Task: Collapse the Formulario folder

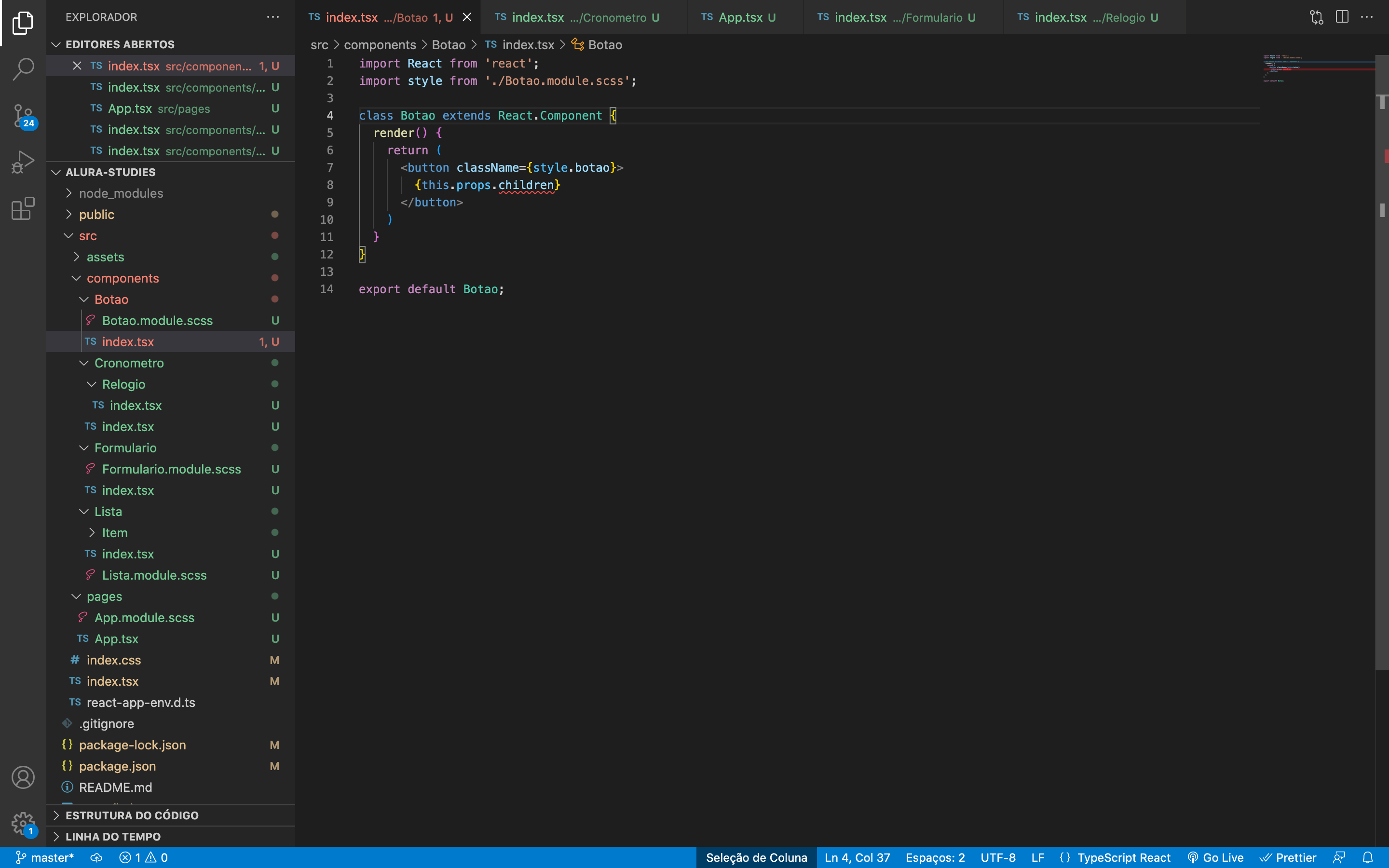Action: (171, 448)
